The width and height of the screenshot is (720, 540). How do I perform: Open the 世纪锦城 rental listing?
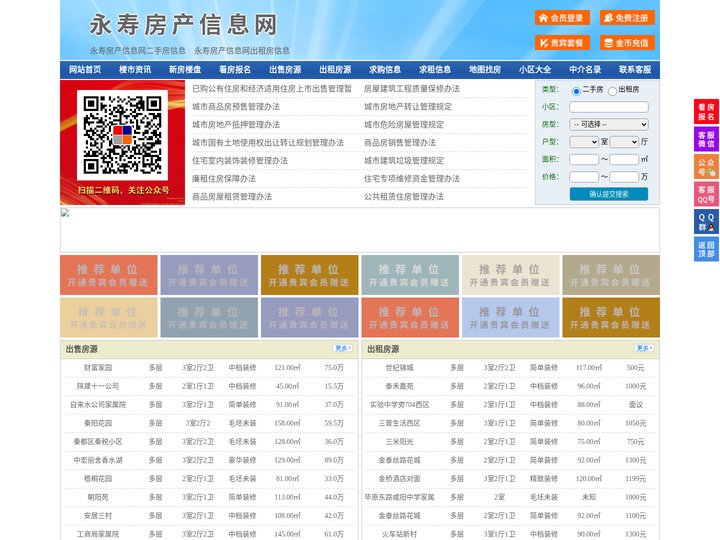tap(399, 368)
